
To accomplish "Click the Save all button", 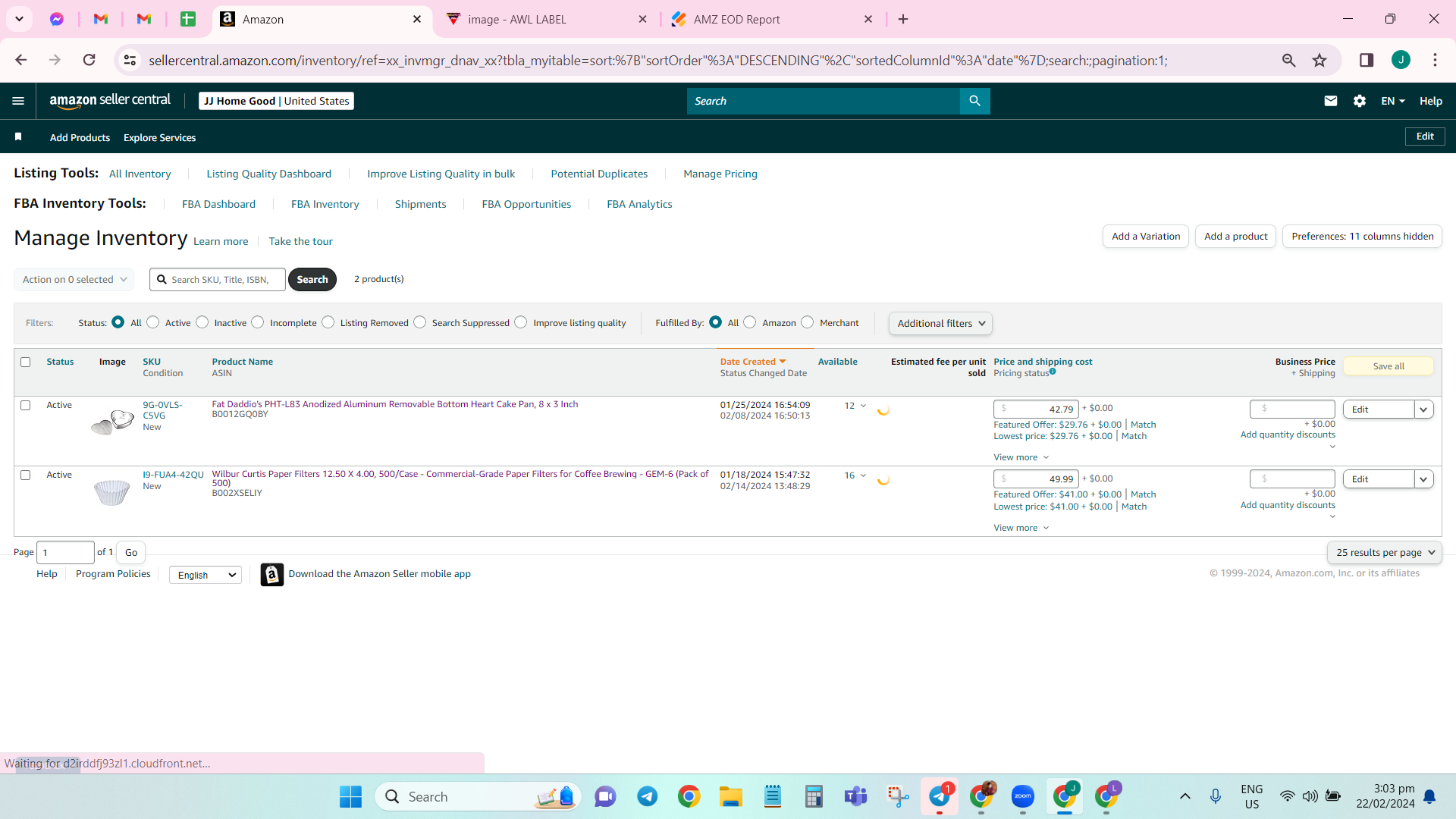I will pos(1389,366).
